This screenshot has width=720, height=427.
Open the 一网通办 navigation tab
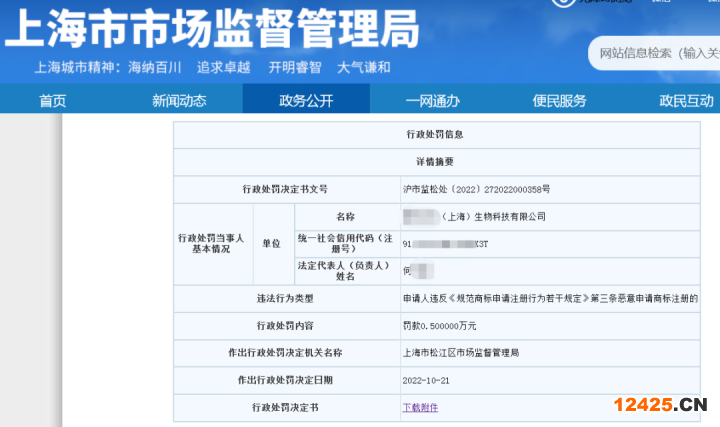click(433, 101)
